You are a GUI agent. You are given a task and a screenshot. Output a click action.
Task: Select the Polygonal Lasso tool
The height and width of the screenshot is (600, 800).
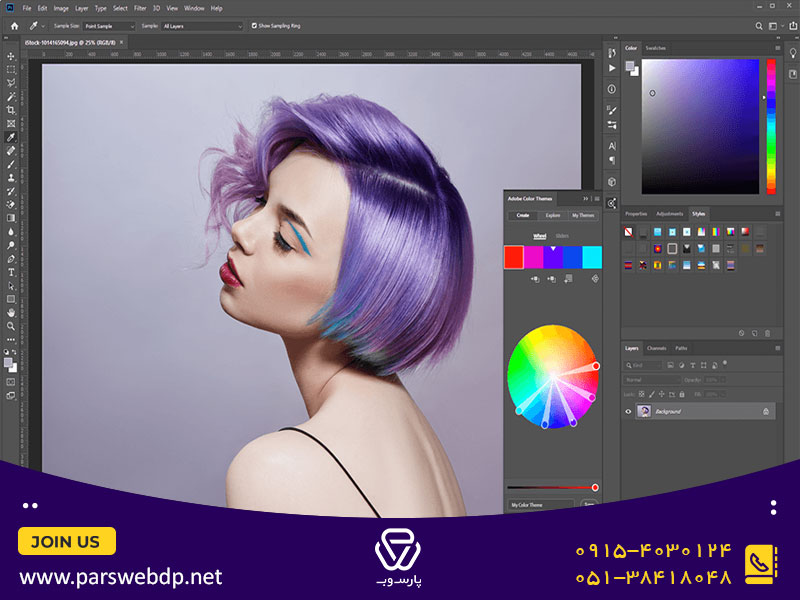11,83
